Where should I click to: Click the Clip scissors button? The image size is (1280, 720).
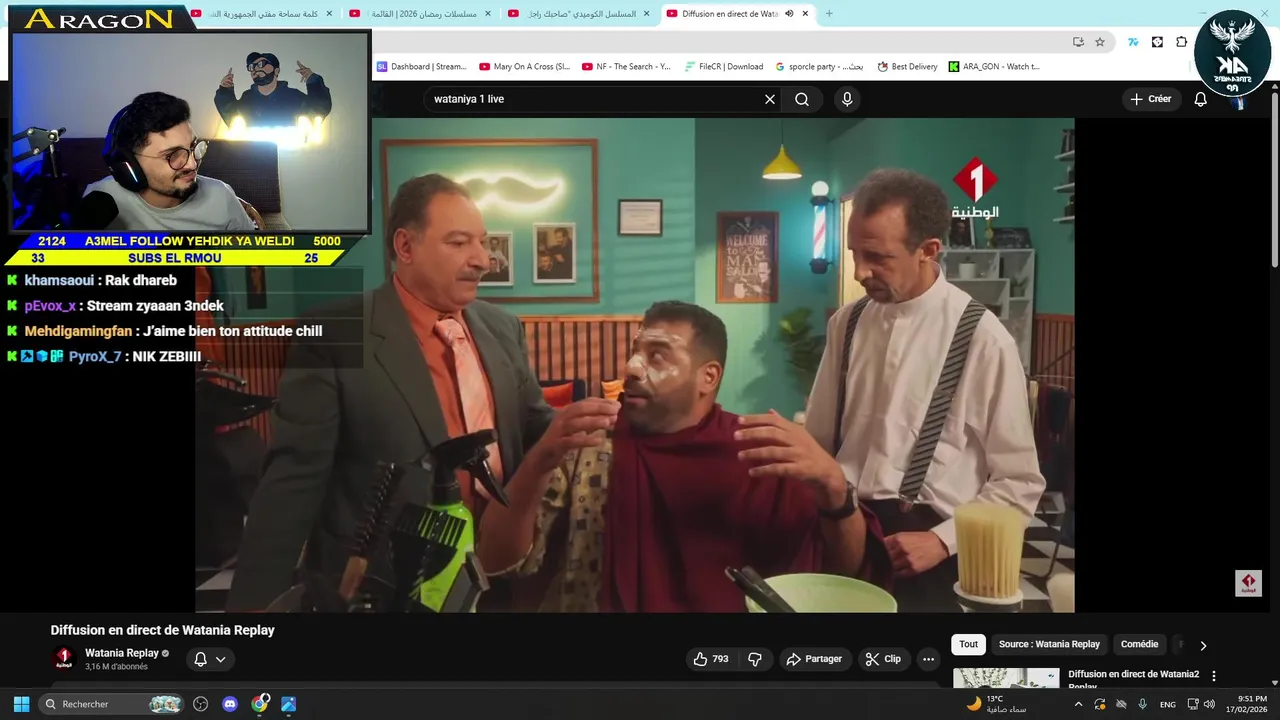883,659
